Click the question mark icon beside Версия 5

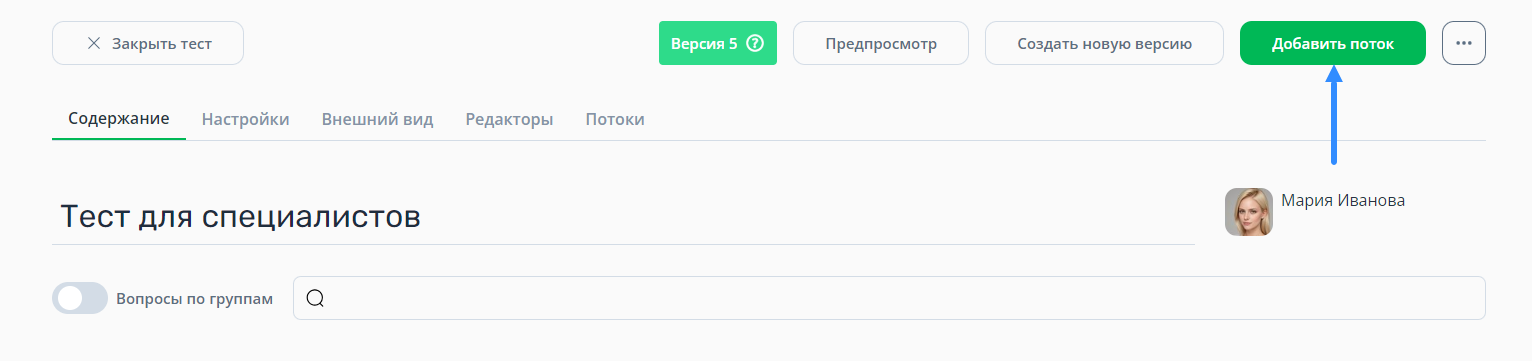[755, 44]
